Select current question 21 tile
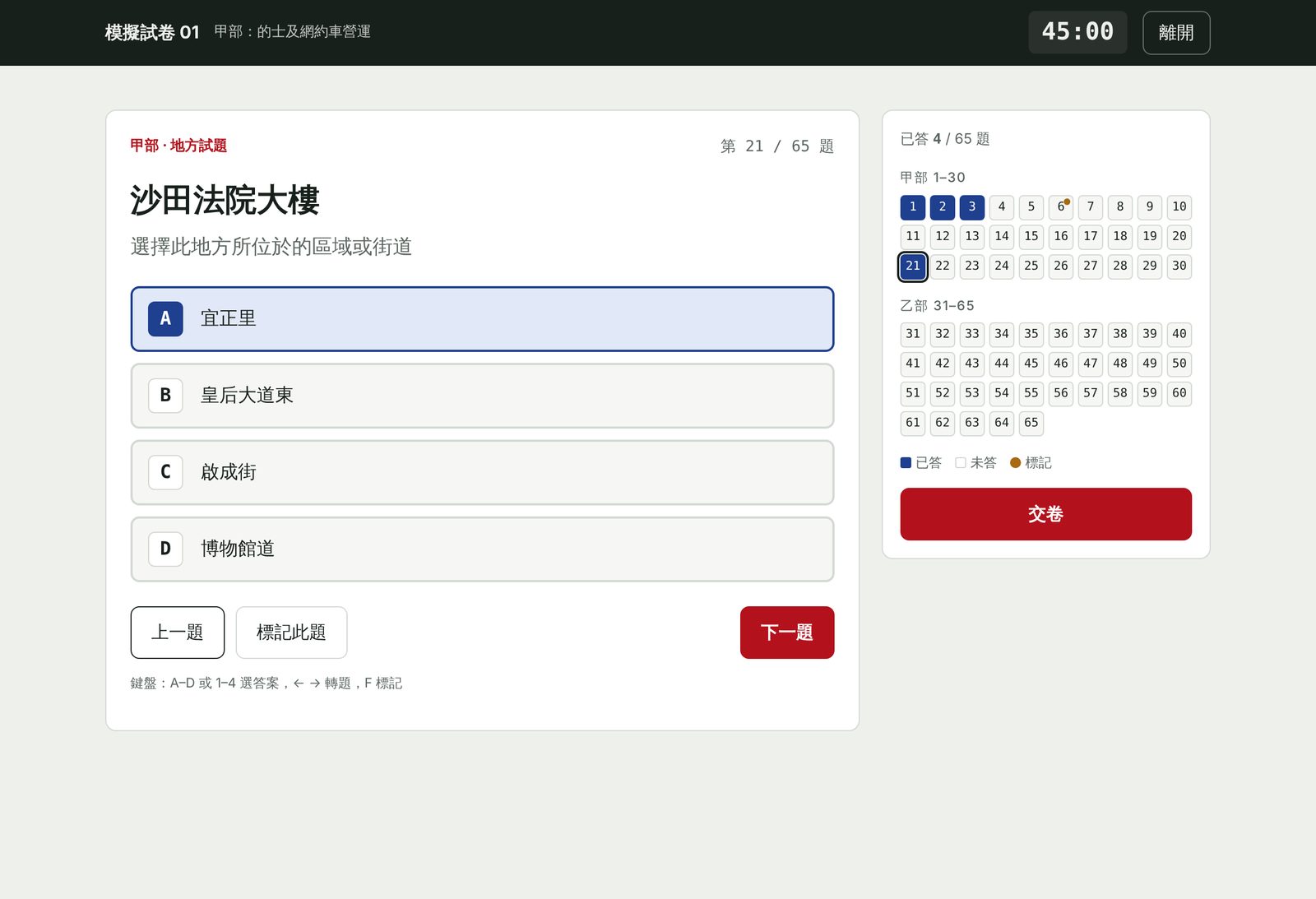1316x899 pixels. (913, 266)
